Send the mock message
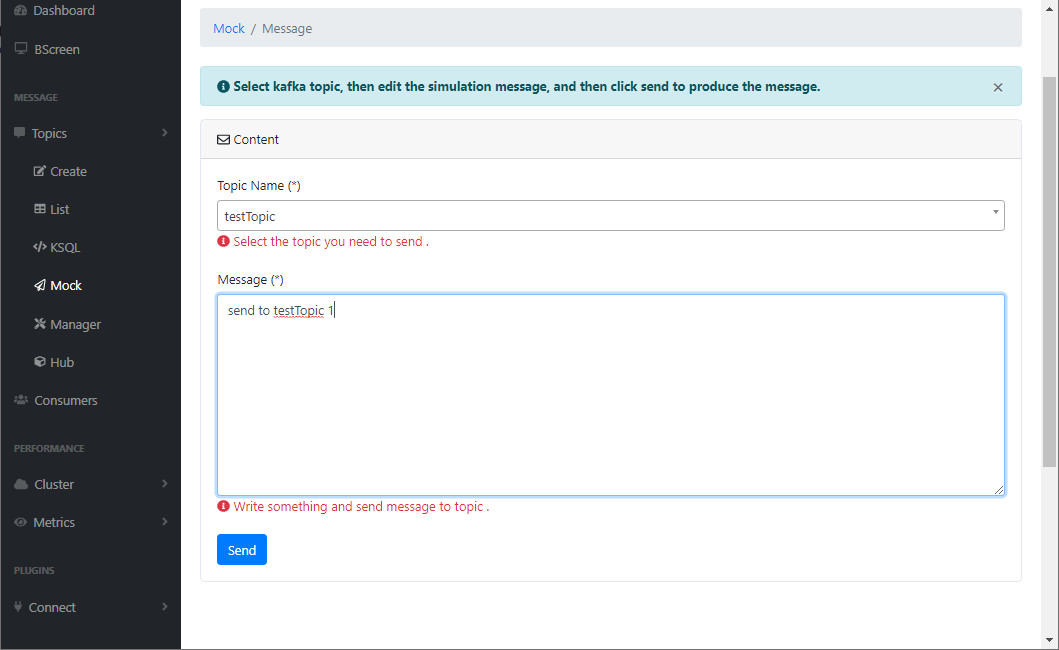 click(x=242, y=550)
